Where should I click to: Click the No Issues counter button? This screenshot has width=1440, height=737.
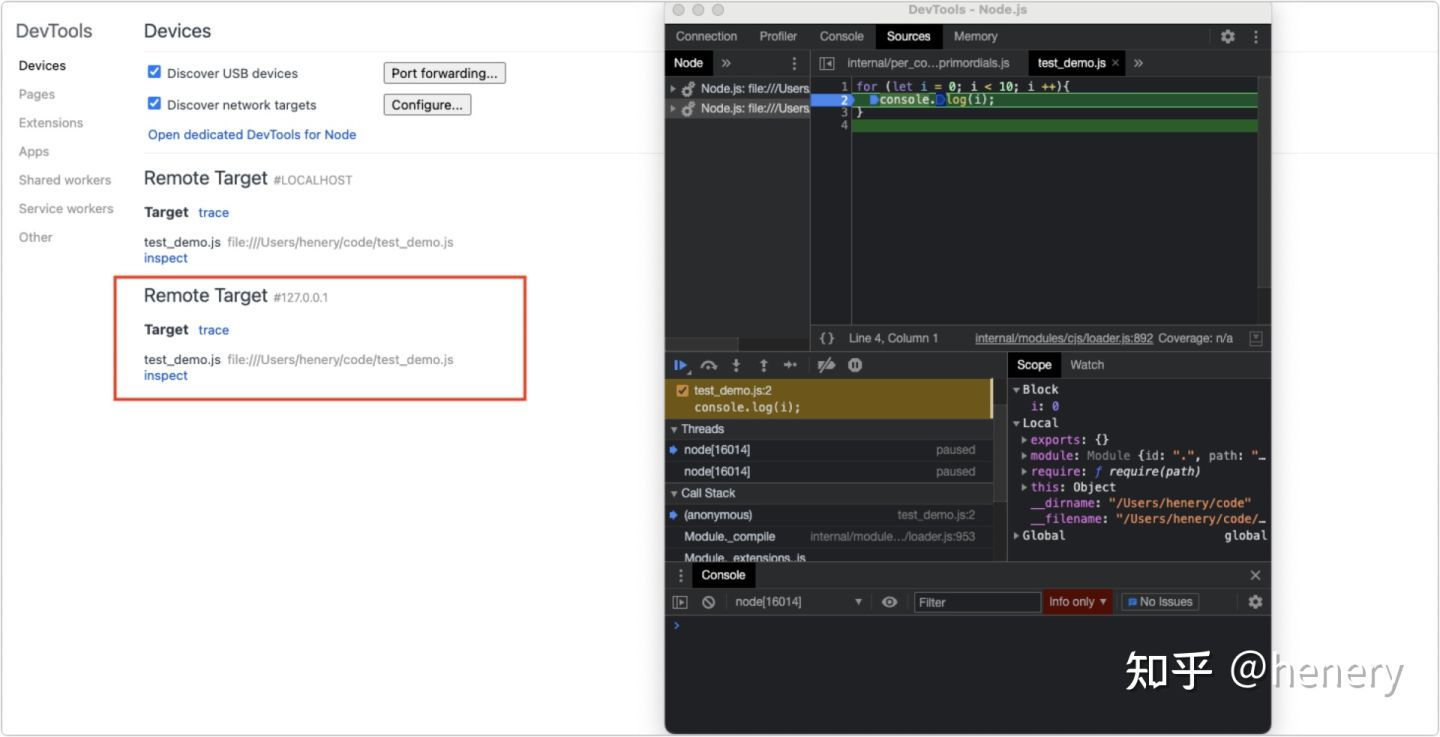[1160, 602]
